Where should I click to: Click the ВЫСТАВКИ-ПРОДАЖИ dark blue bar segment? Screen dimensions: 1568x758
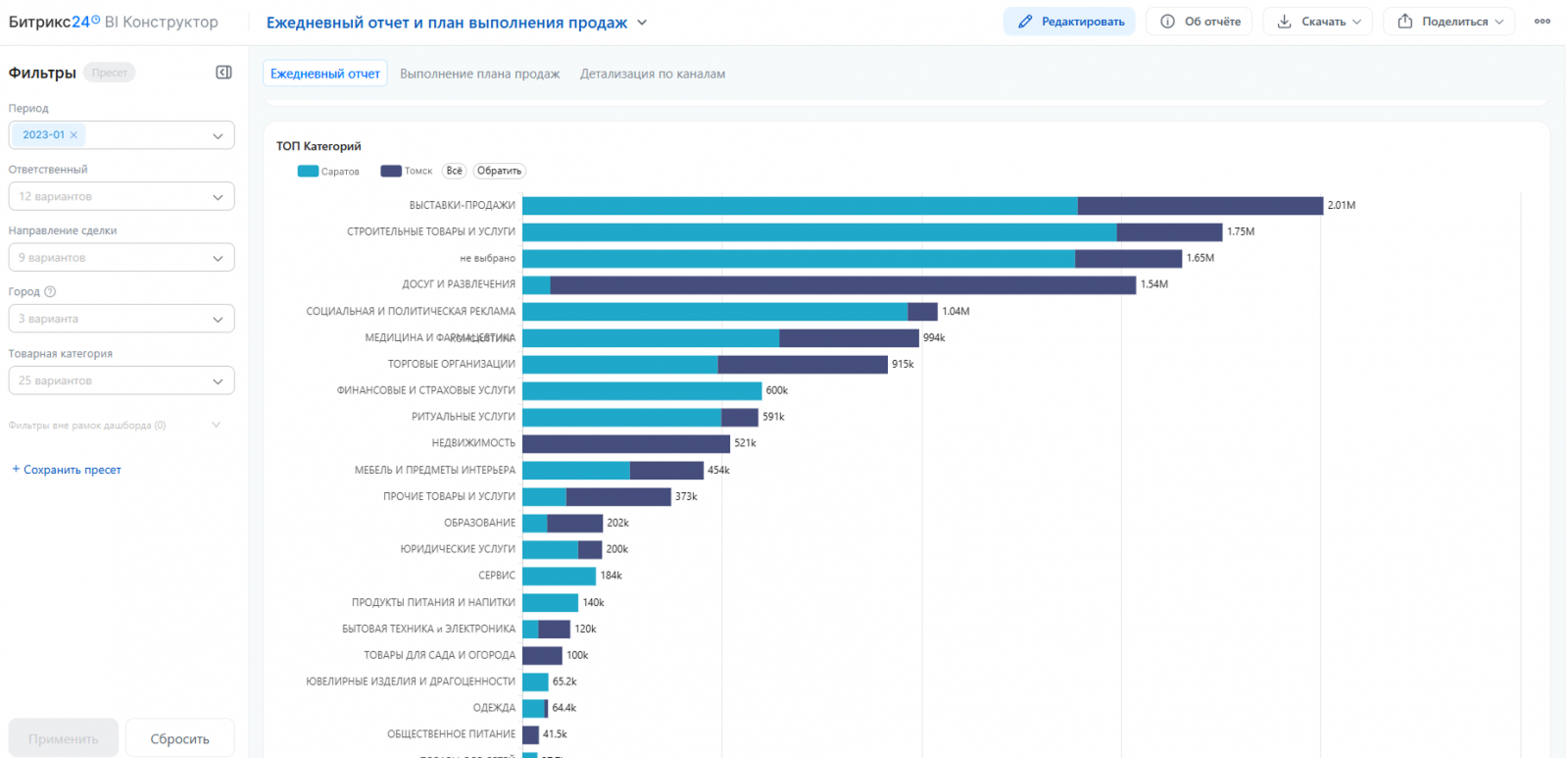1200,206
